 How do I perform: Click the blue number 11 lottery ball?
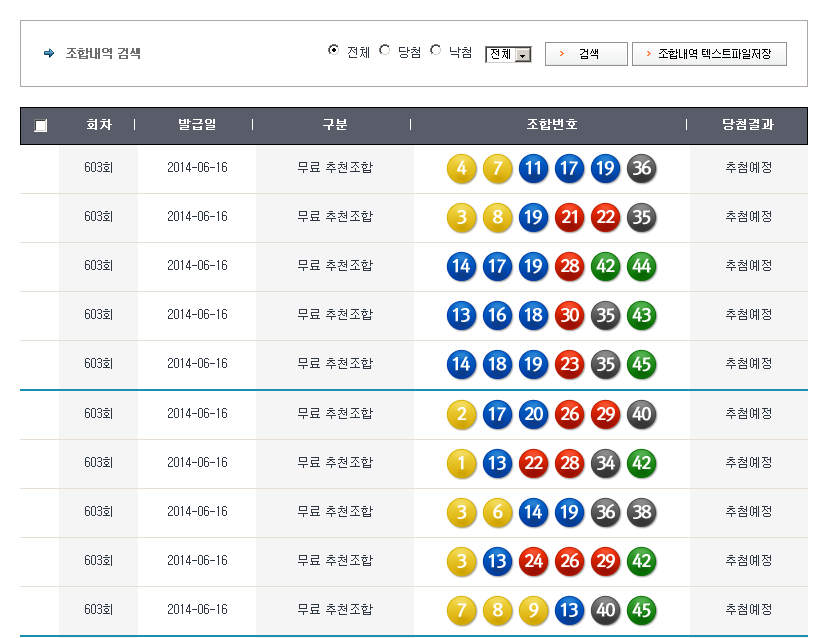pos(533,168)
